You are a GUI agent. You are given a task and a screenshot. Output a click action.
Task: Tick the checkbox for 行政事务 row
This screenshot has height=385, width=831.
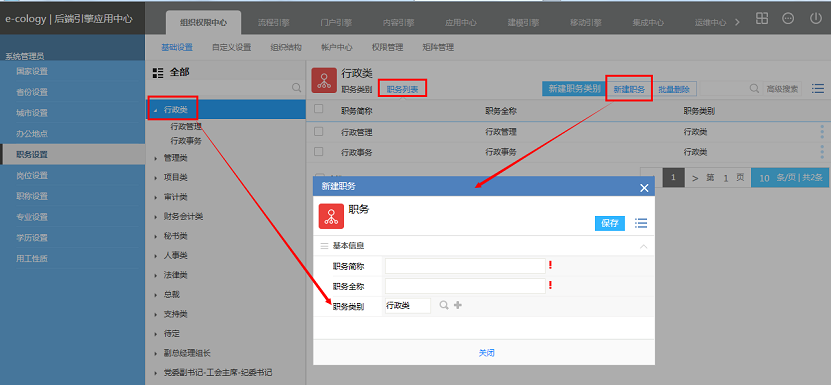(319, 152)
